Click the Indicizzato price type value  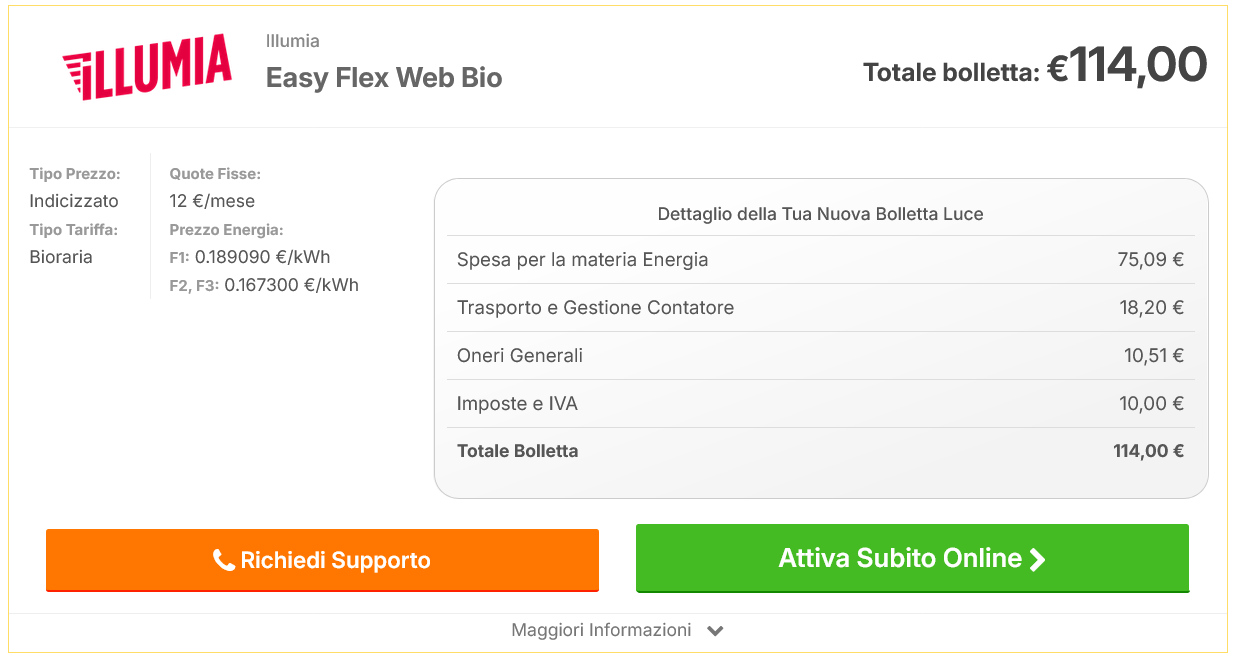tap(74, 201)
